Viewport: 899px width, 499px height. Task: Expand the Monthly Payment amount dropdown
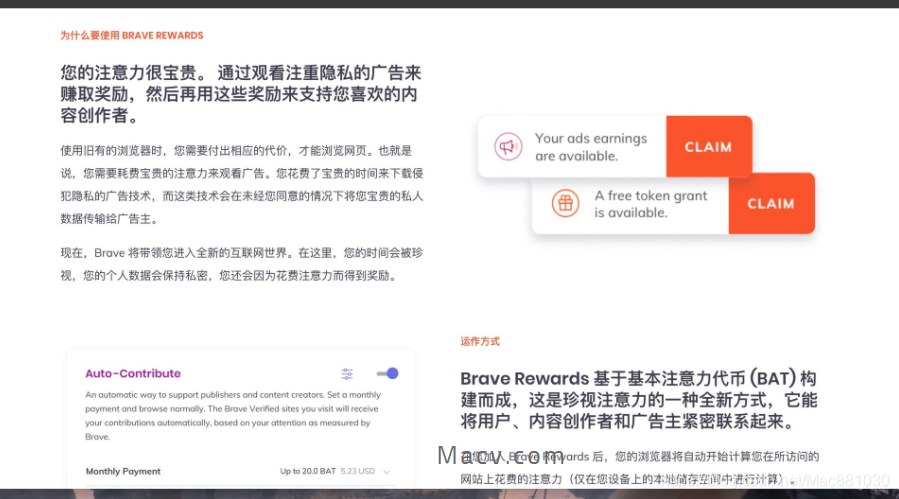pos(386,471)
